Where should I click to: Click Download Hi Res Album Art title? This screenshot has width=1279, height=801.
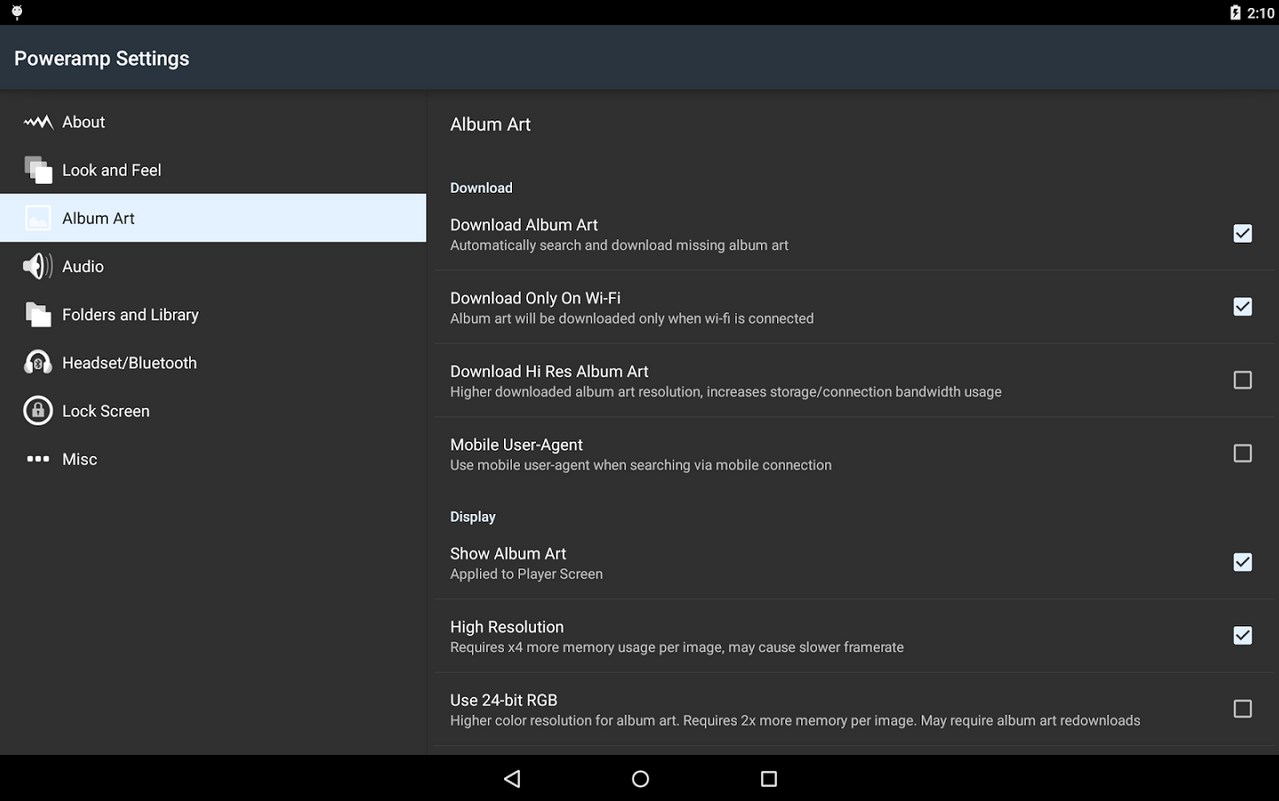click(x=549, y=371)
